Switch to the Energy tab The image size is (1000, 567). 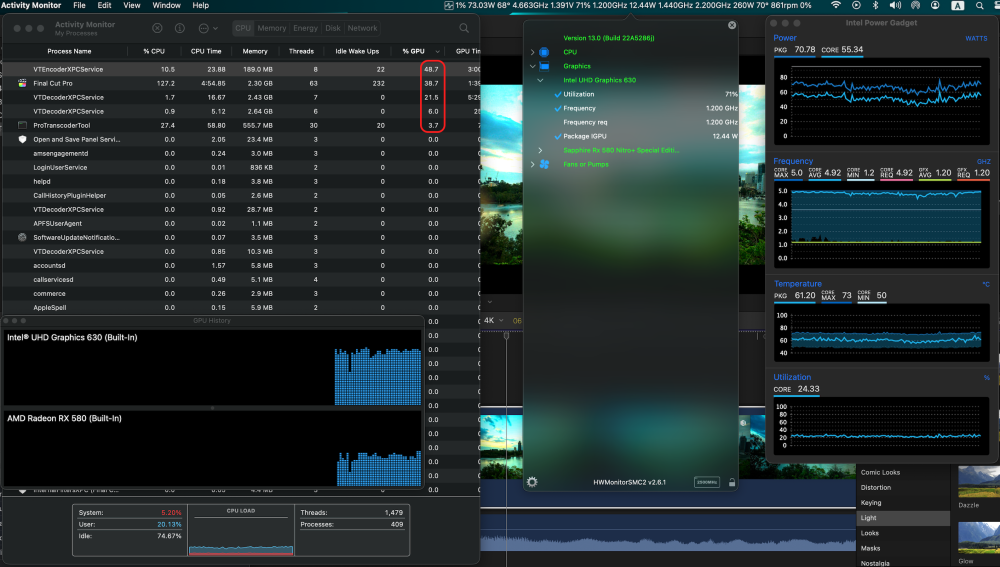point(305,28)
